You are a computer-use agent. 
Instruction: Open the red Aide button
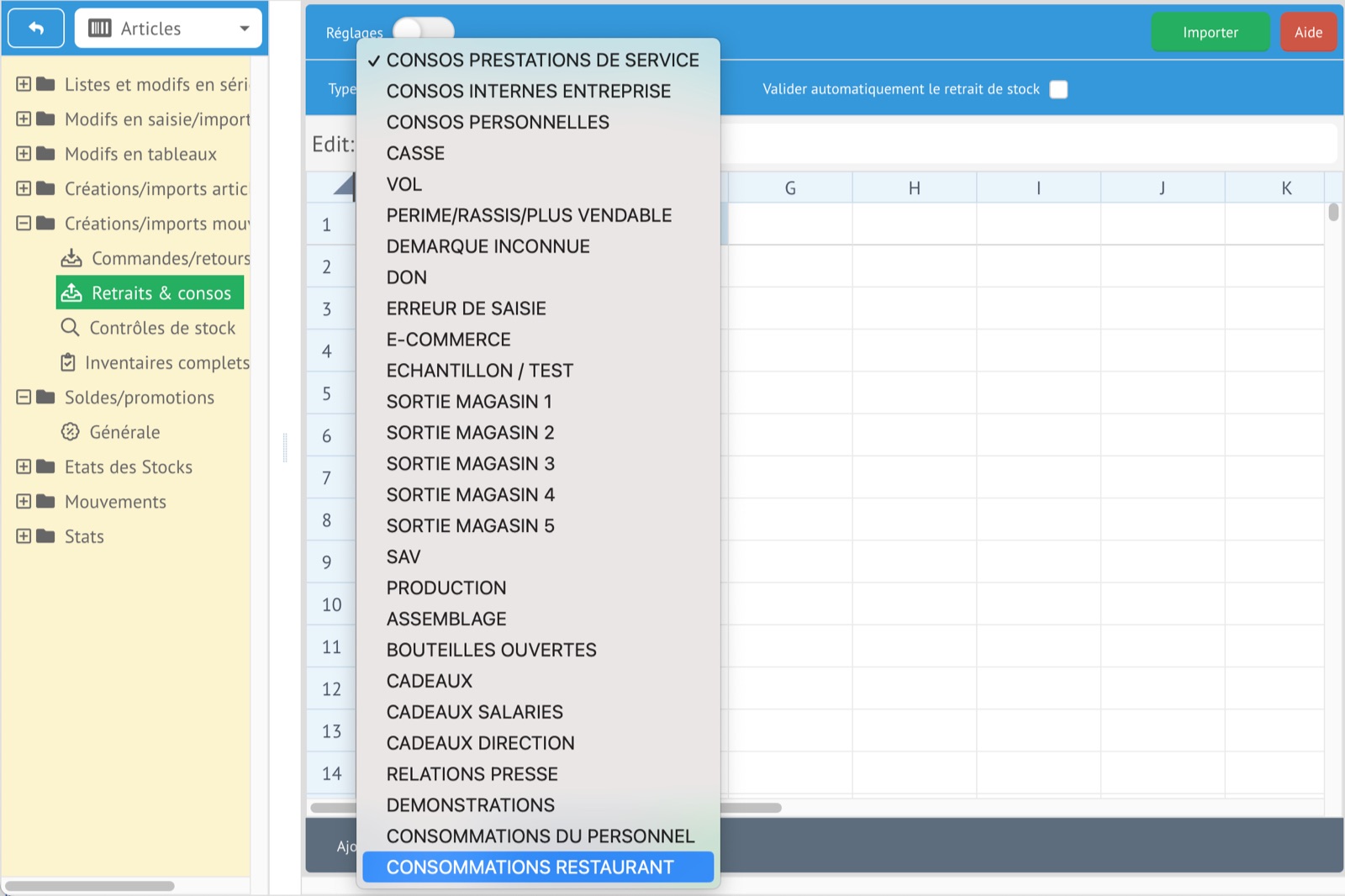(1308, 33)
